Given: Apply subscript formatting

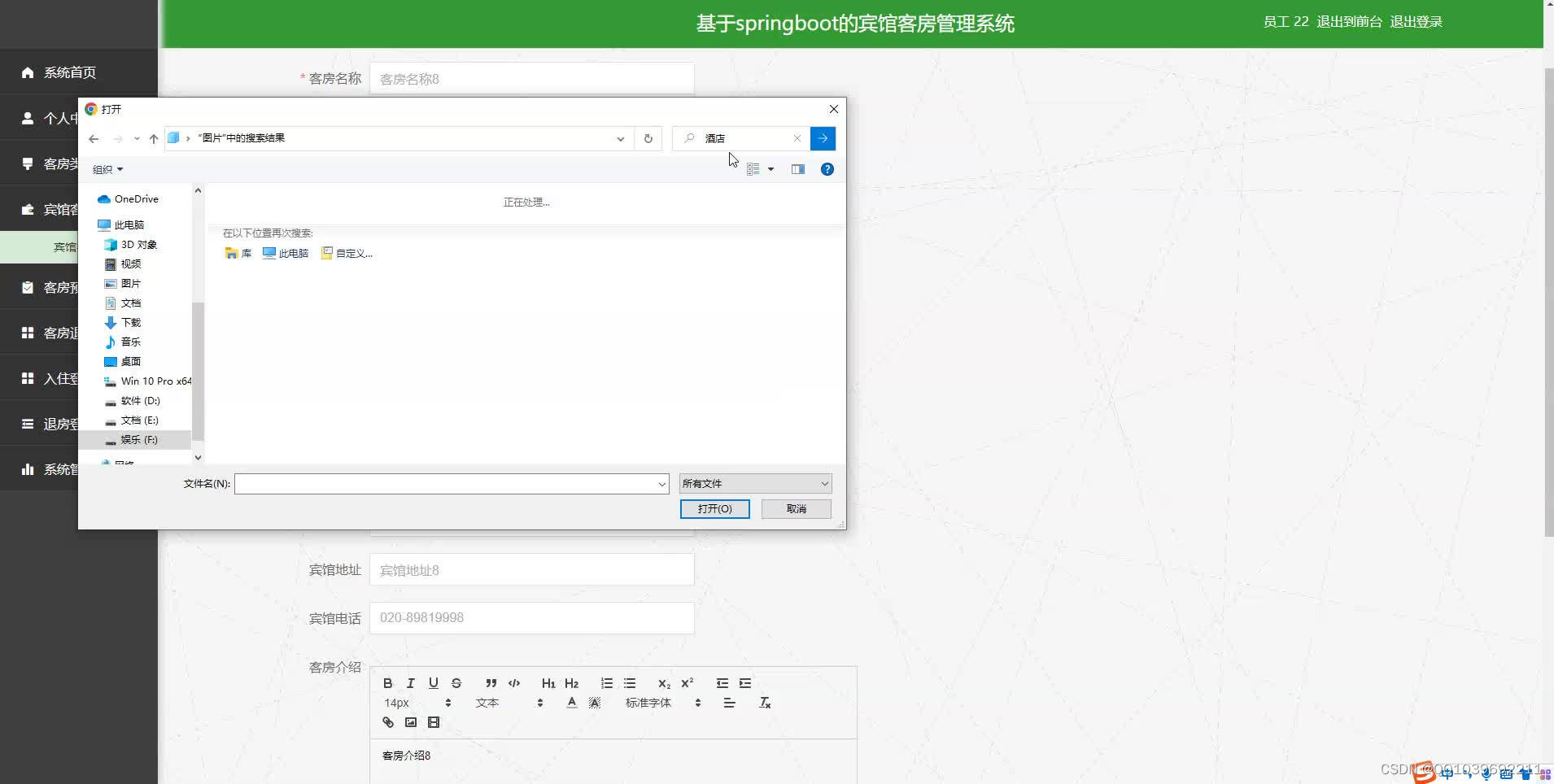Looking at the screenshot, I should [664, 683].
